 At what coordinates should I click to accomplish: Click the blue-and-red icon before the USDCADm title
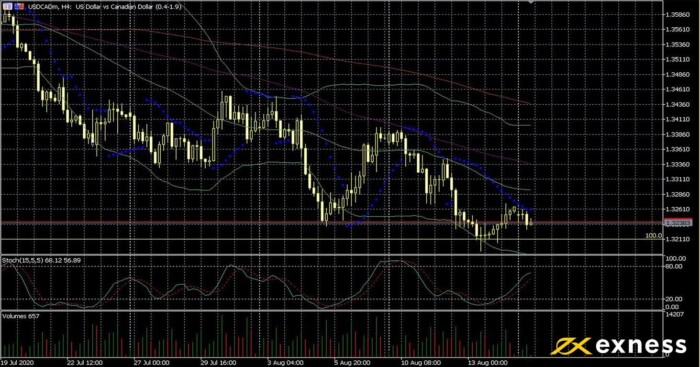(19, 6)
